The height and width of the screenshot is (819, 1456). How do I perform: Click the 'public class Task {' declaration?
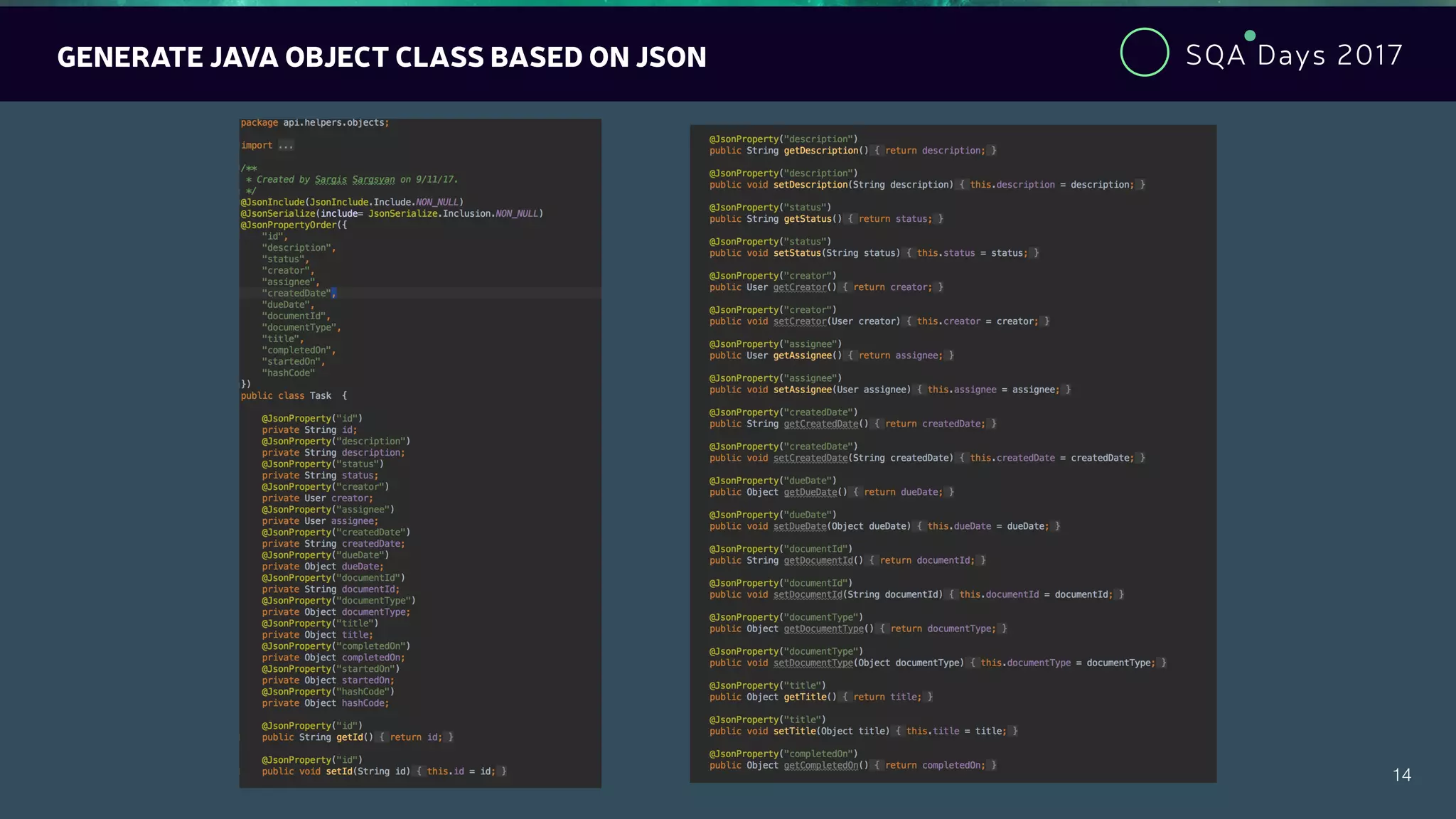[x=294, y=396]
